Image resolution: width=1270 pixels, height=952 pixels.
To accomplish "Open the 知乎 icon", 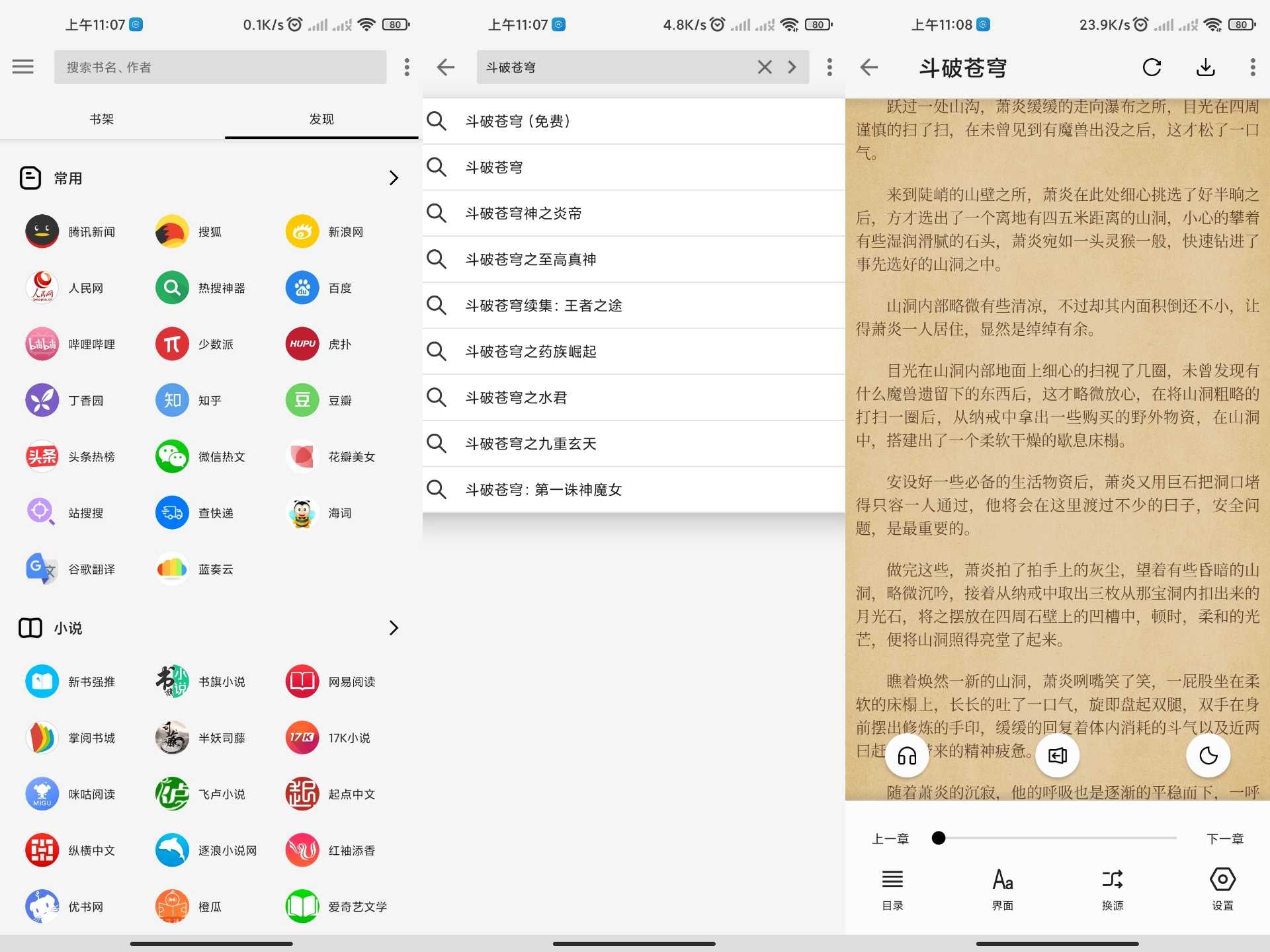I will click(x=172, y=401).
